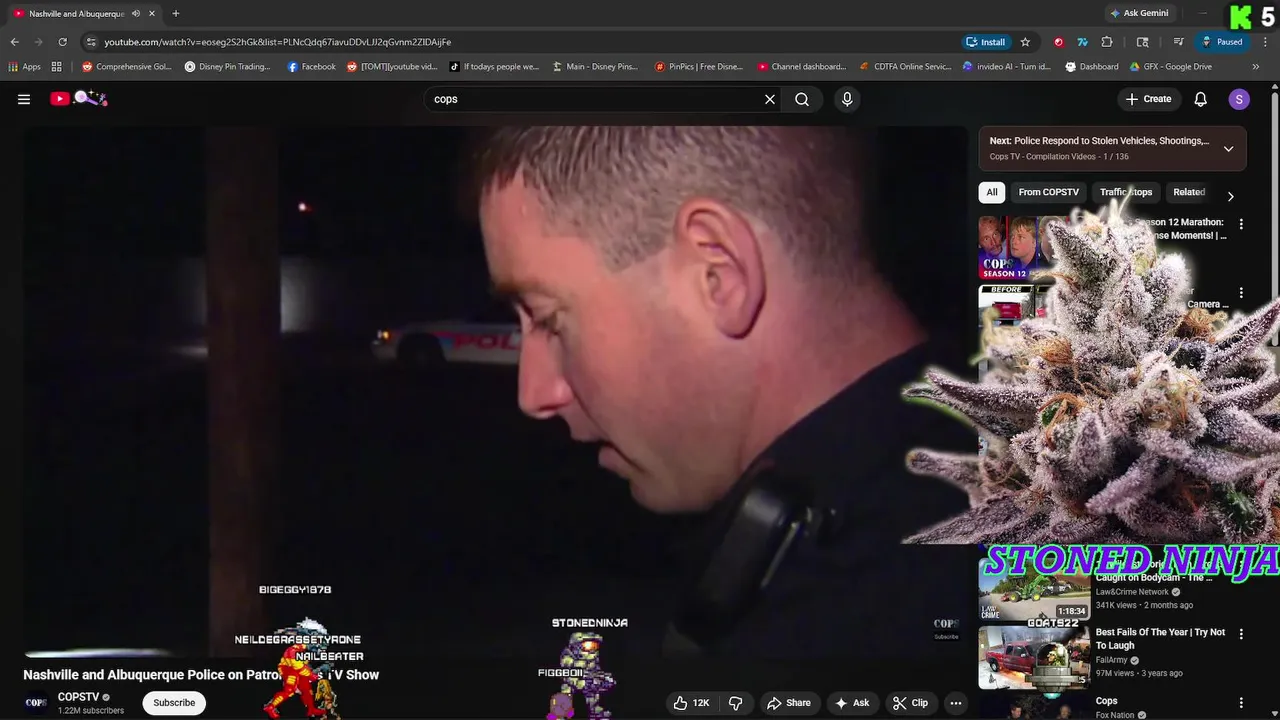Open the Comprehensive Gol... bookmark

point(126,67)
